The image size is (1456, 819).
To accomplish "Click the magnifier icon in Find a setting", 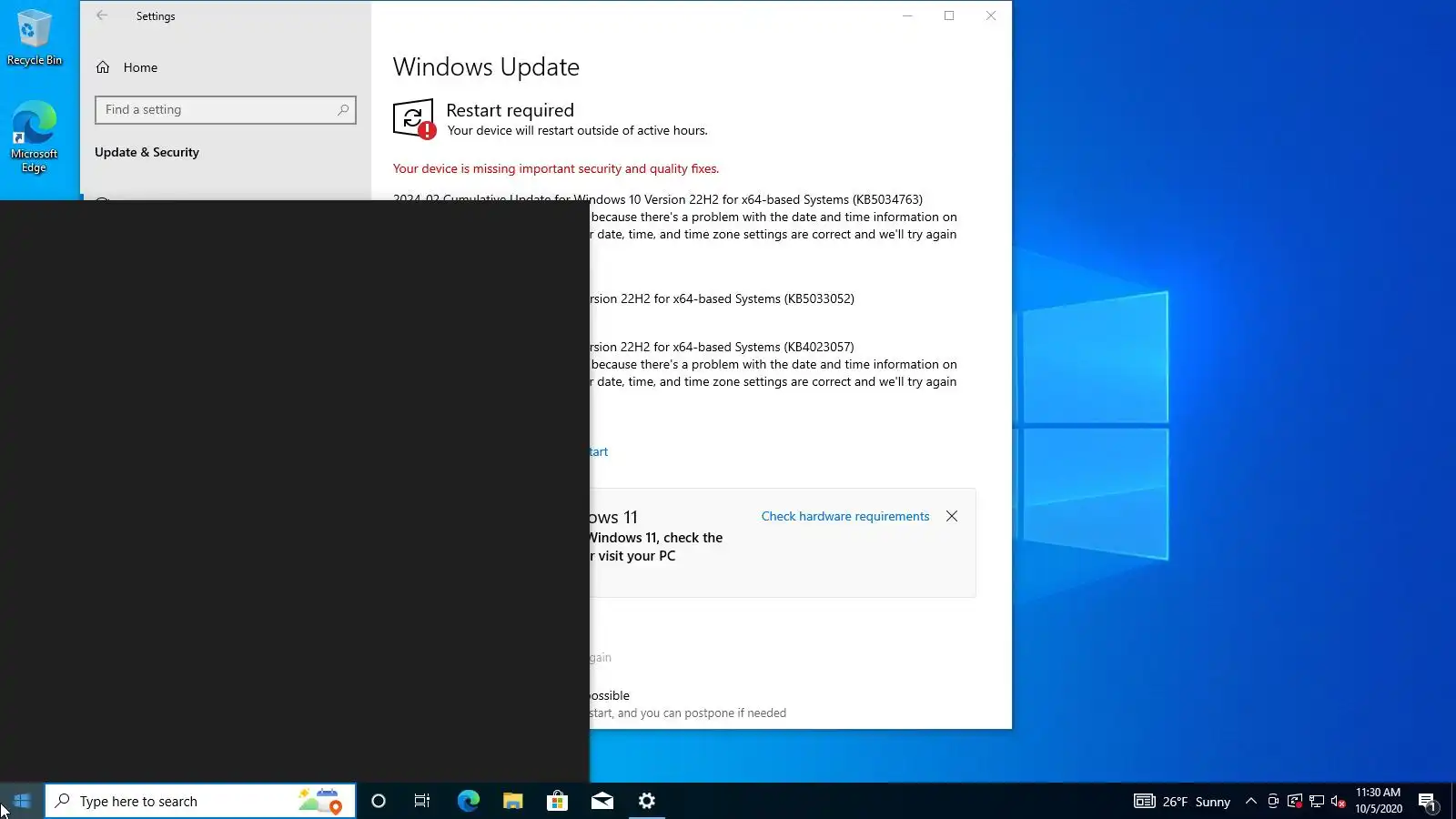I will (343, 110).
